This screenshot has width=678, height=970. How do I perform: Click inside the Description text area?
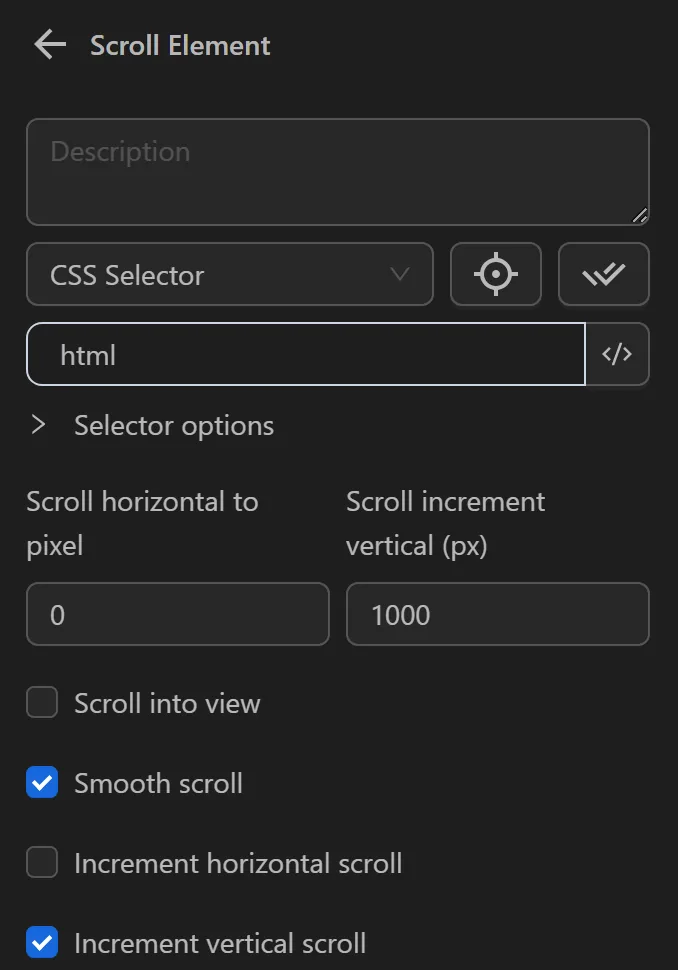click(338, 170)
